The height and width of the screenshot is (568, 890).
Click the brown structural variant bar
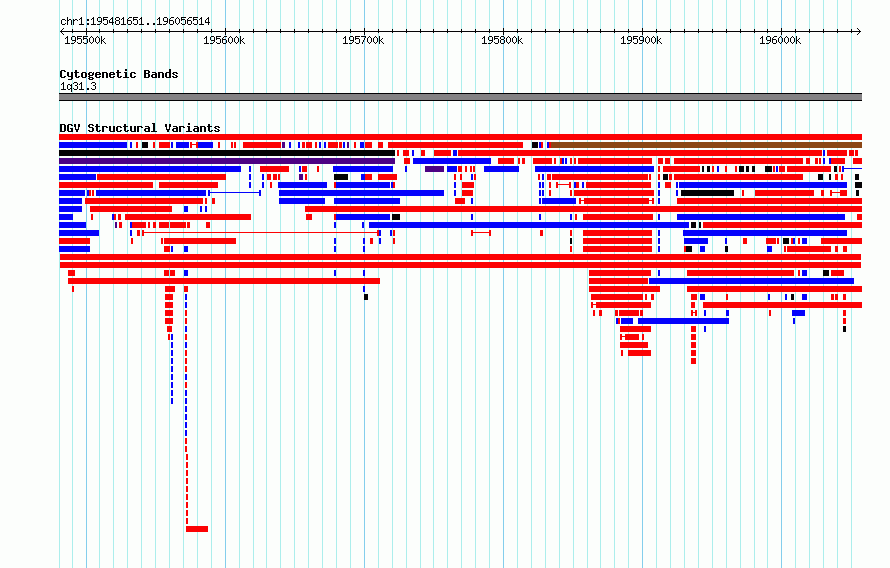706,145
